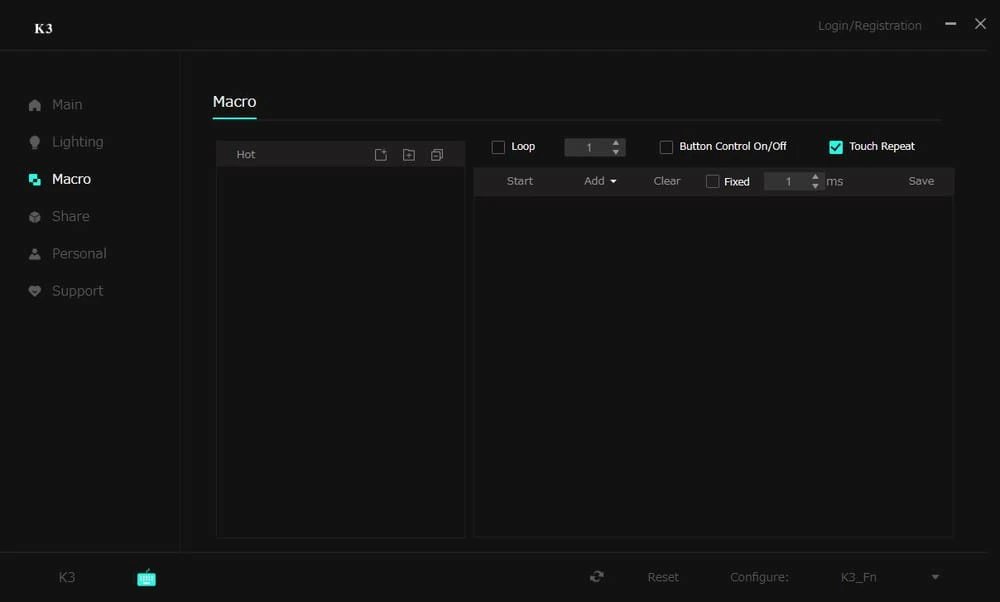Uncheck the Touch Repeat checkbox
1000x602 pixels.
pos(836,147)
